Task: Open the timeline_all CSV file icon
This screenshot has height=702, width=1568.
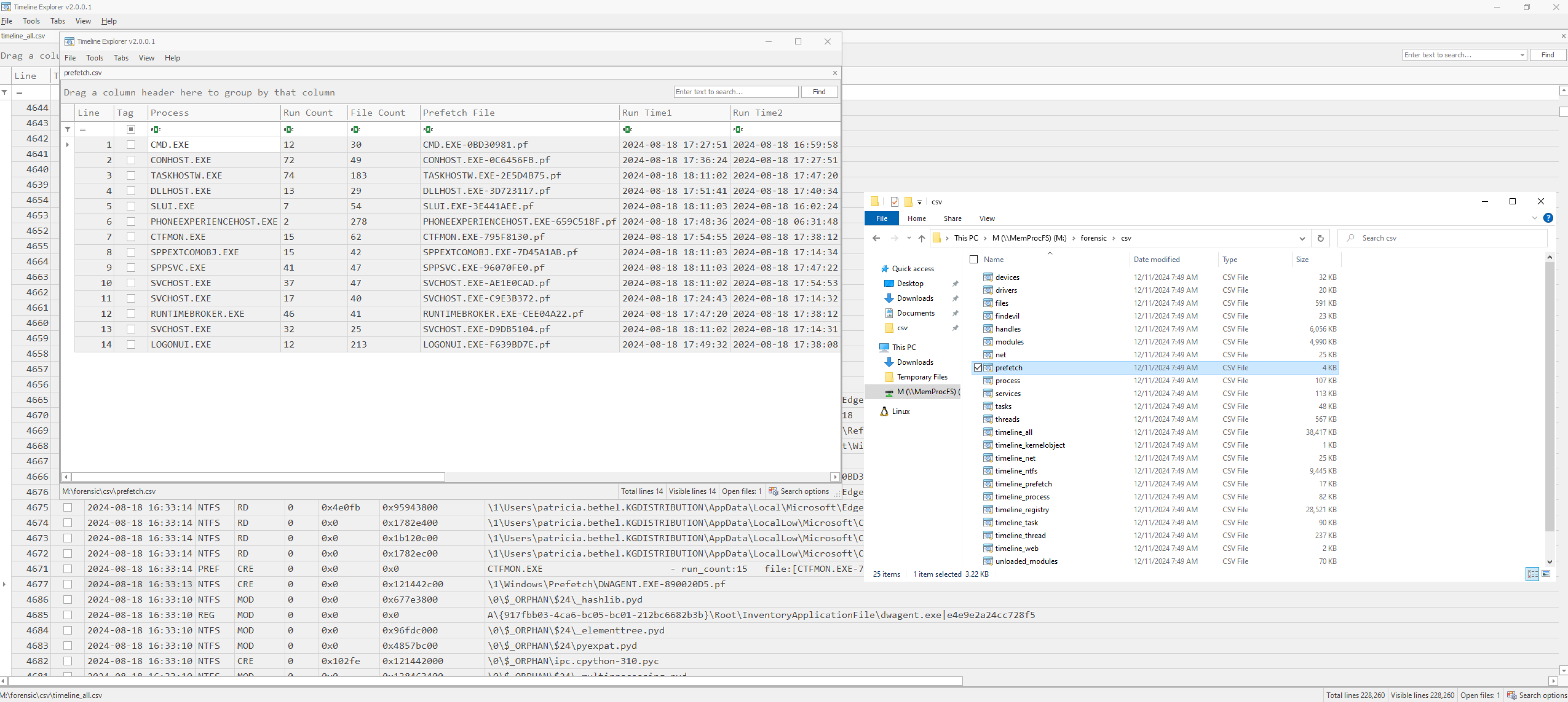Action: (x=988, y=432)
